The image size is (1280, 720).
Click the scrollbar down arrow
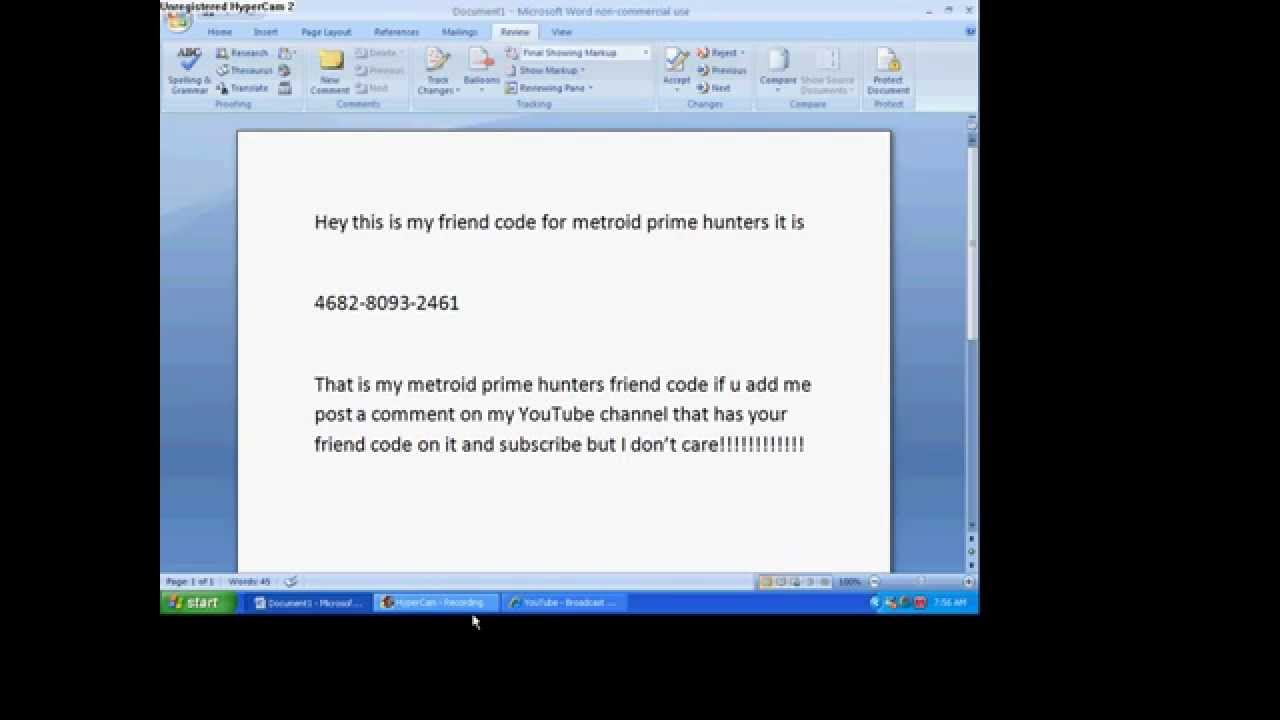point(971,525)
